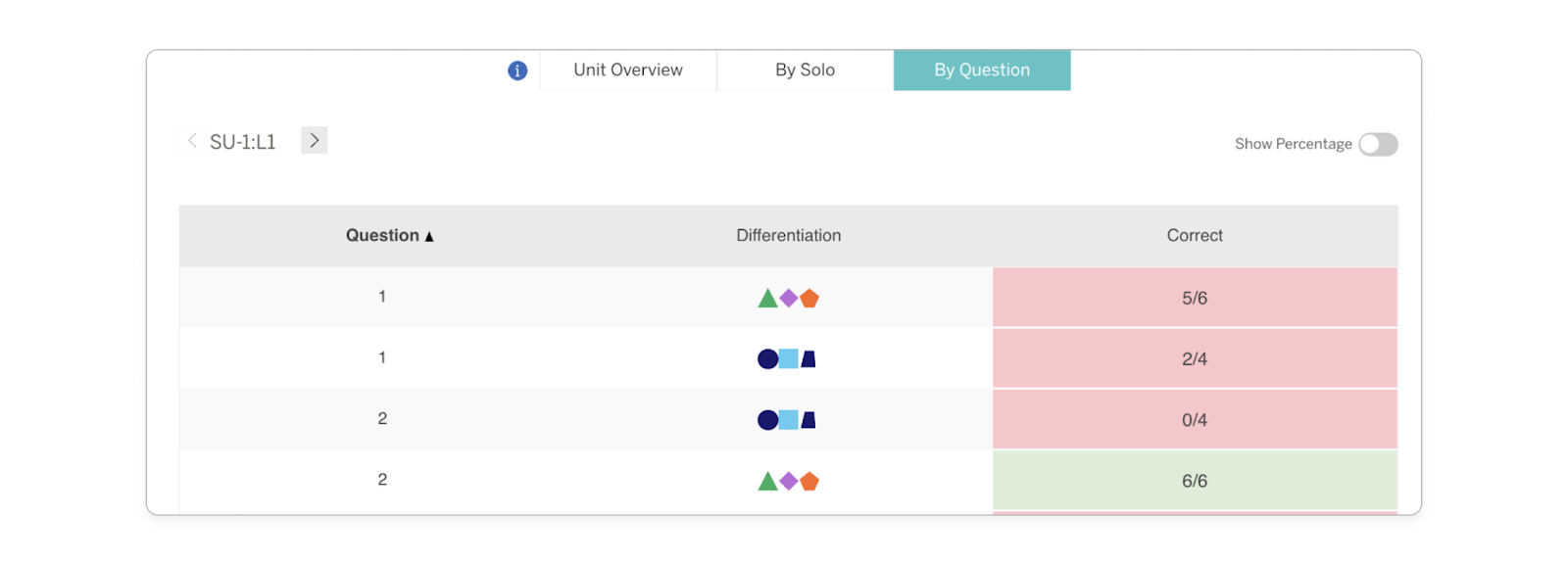
Task: Click the blue info icon
Action: tap(517, 71)
